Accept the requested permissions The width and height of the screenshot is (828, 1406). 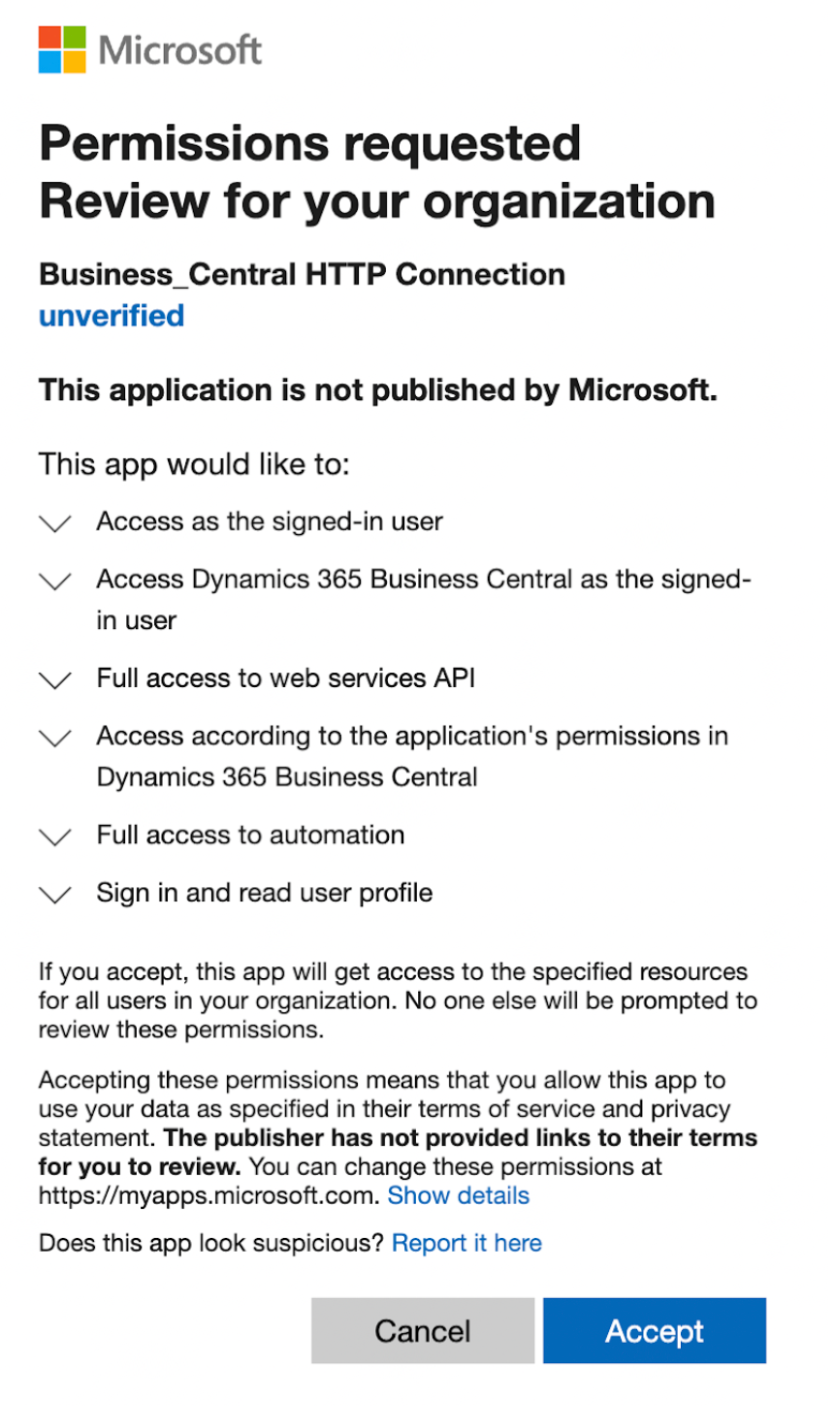(x=655, y=1330)
